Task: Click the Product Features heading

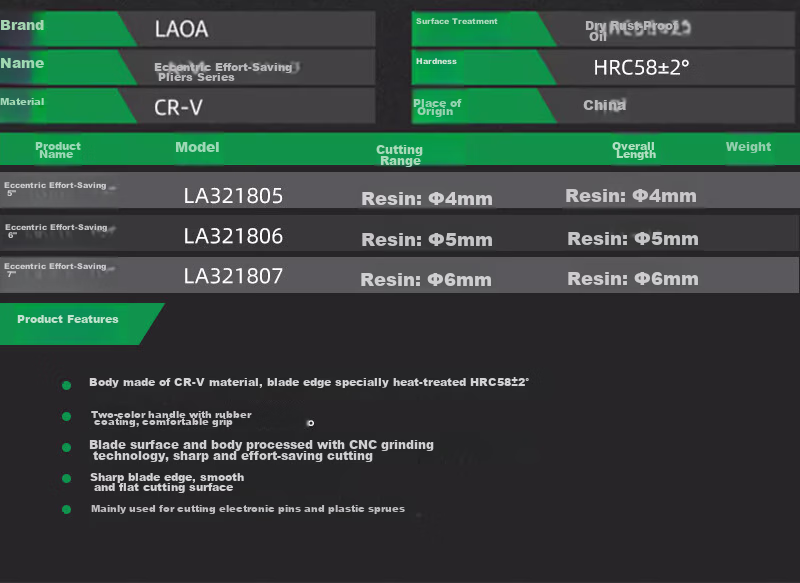Action: pyautogui.click(x=68, y=319)
